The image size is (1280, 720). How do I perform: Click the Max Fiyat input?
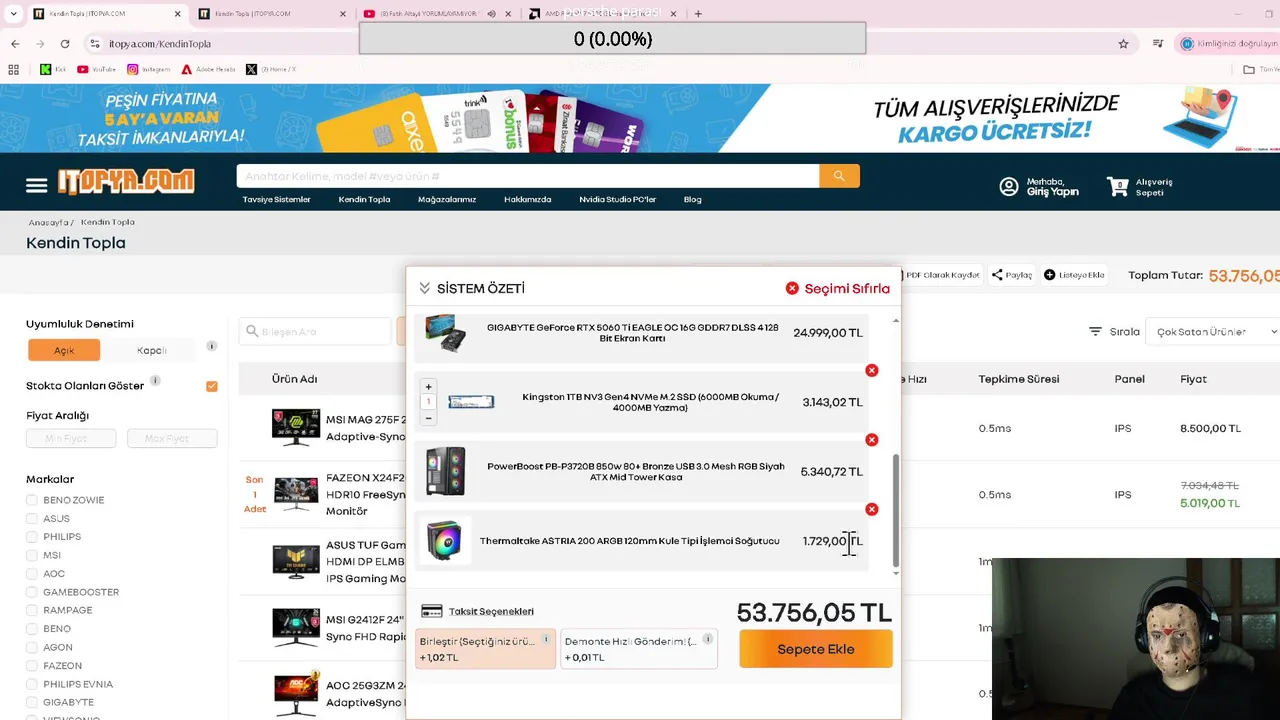pyautogui.click(x=173, y=438)
